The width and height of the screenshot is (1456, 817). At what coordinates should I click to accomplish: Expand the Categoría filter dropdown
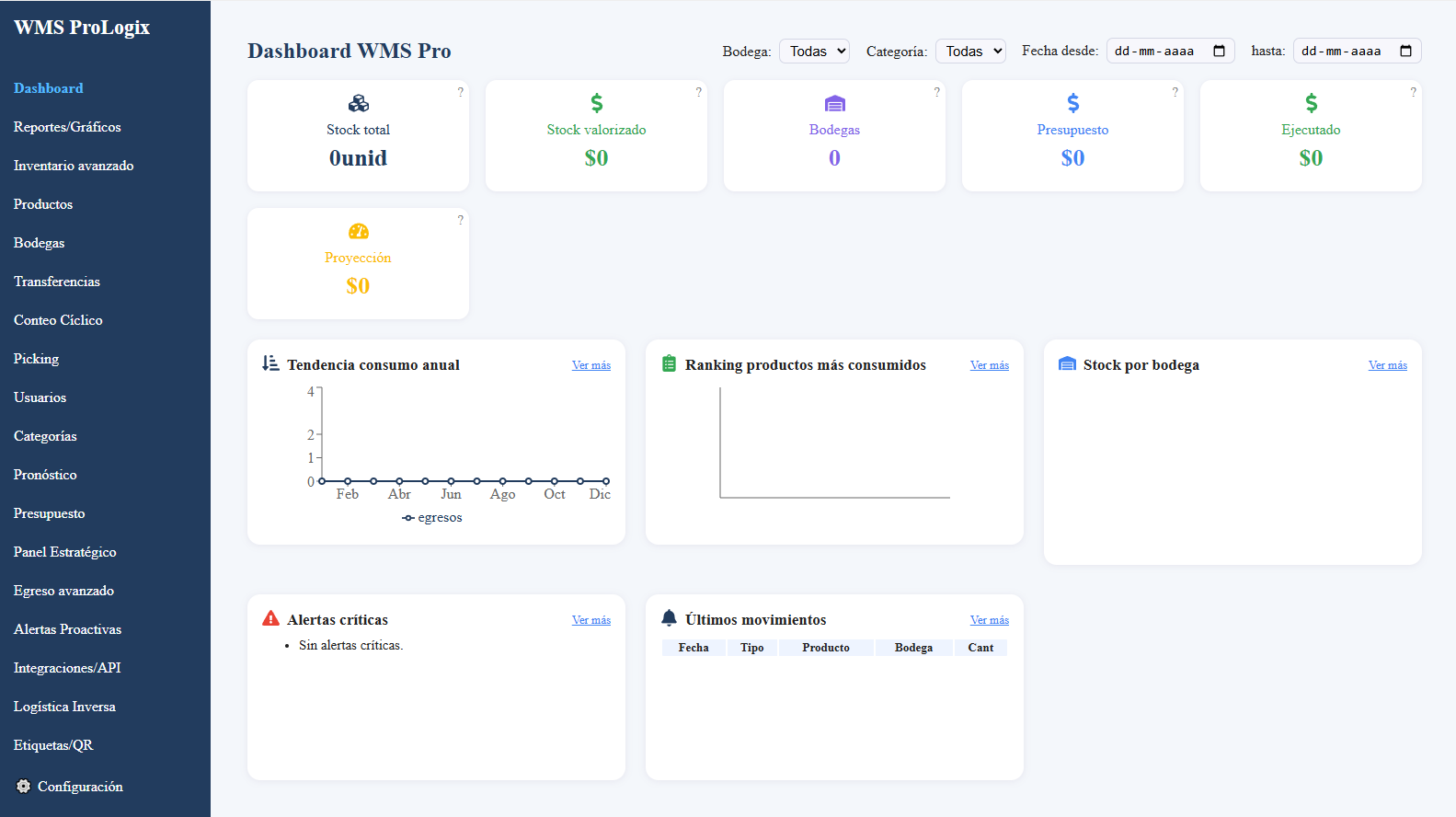pyautogui.click(x=970, y=52)
